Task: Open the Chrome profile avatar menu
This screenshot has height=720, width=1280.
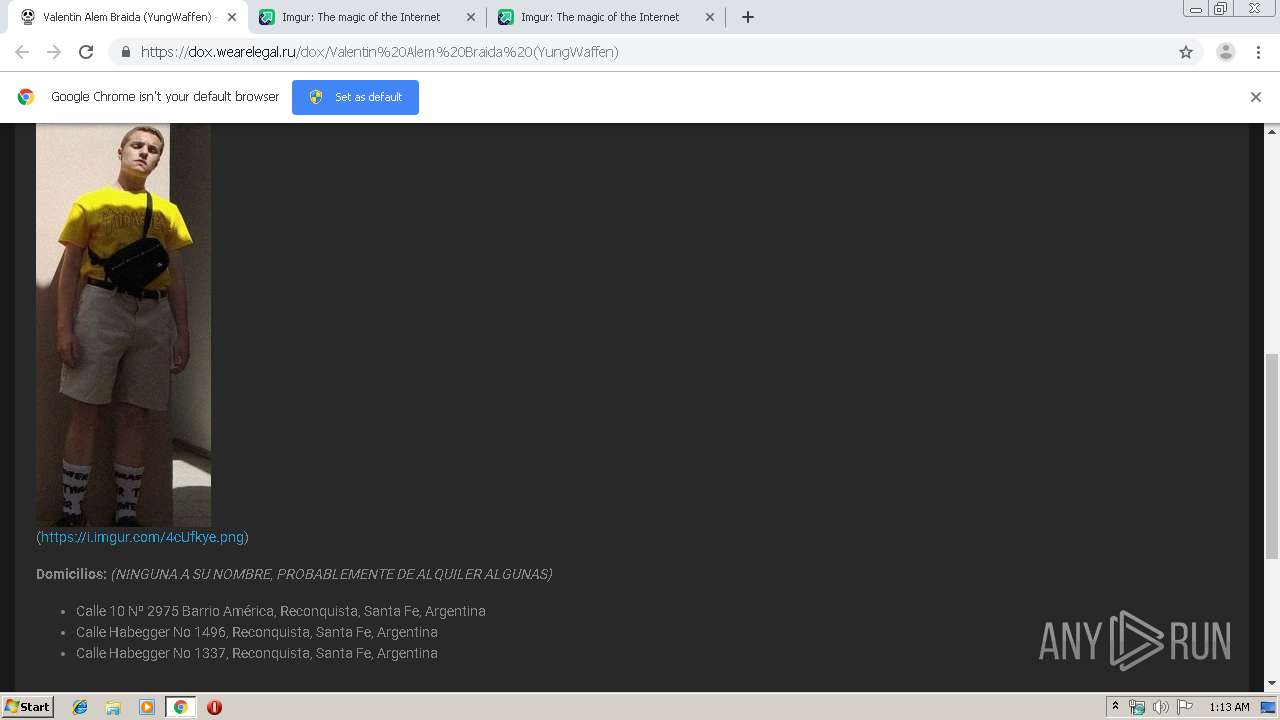Action: [x=1226, y=52]
